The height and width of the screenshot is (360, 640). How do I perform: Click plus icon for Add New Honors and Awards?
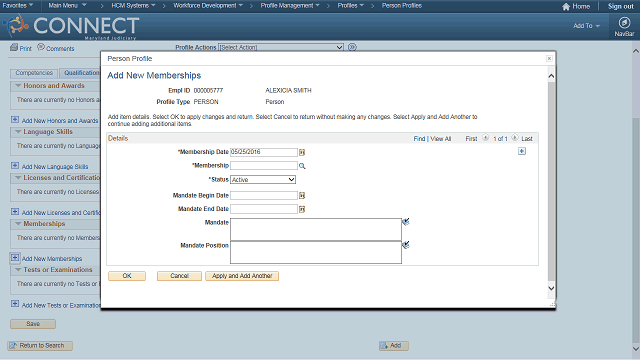click(15, 120)
